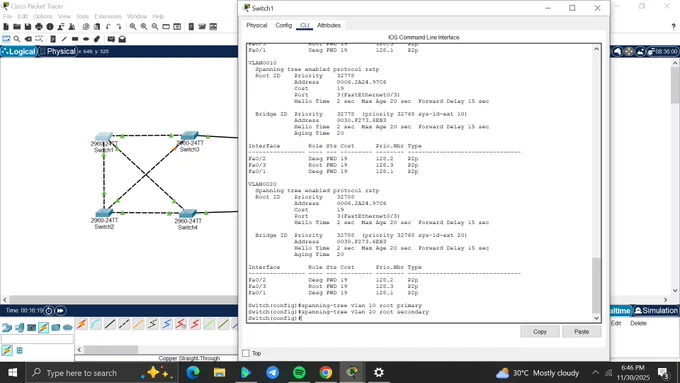
Task: Switch to Physical workspace view
Action: tap(58, 52)
